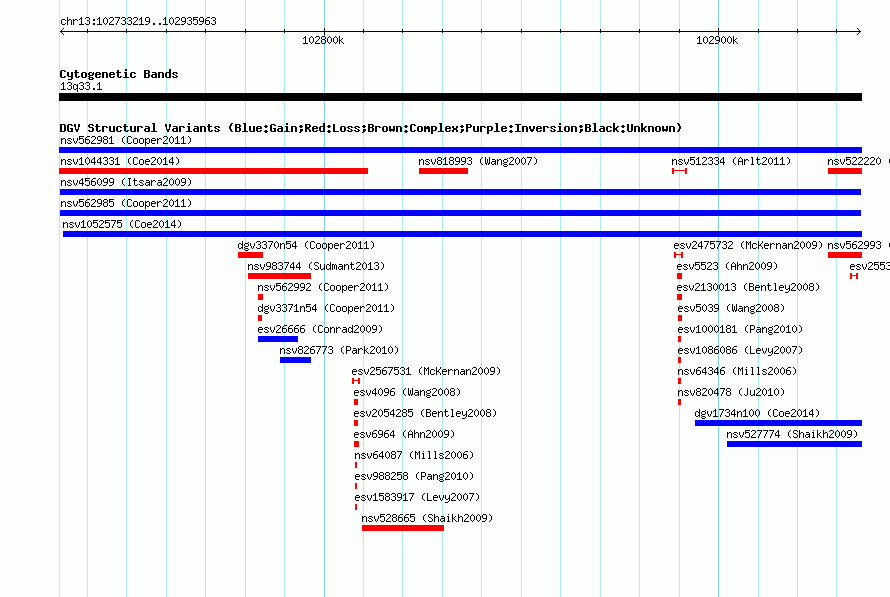Click the nsv512334 (Arlt2011) red bracket glyph

pos(679,171)
